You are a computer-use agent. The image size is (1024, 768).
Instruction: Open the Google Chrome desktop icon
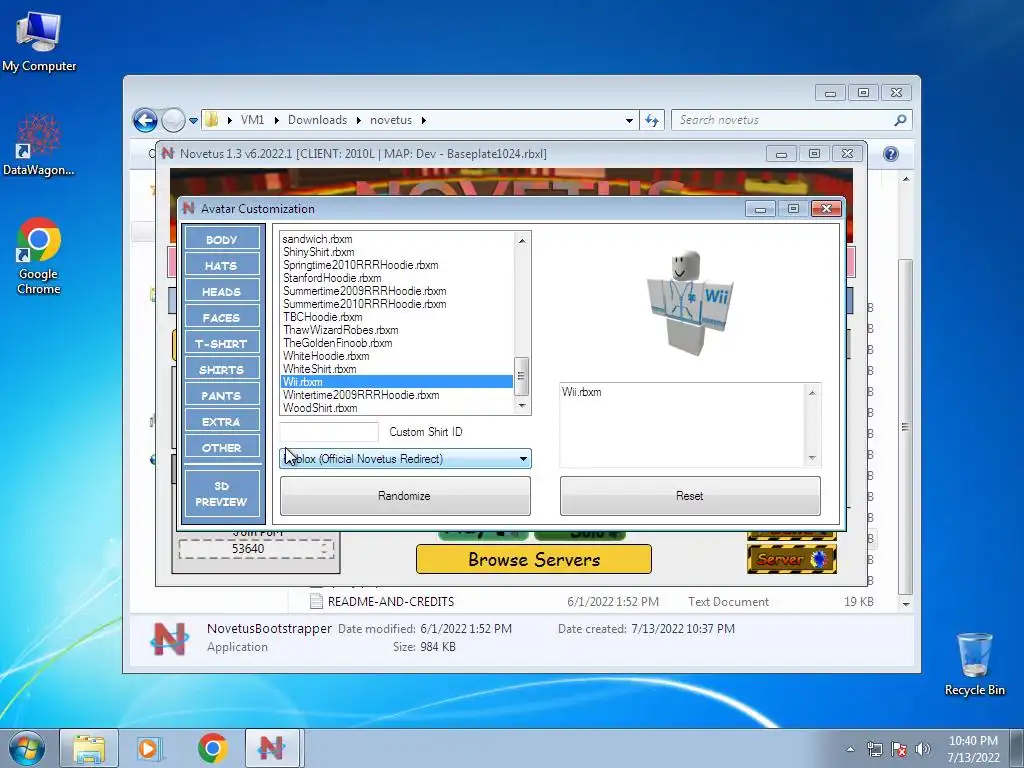[x=39, y=256]
